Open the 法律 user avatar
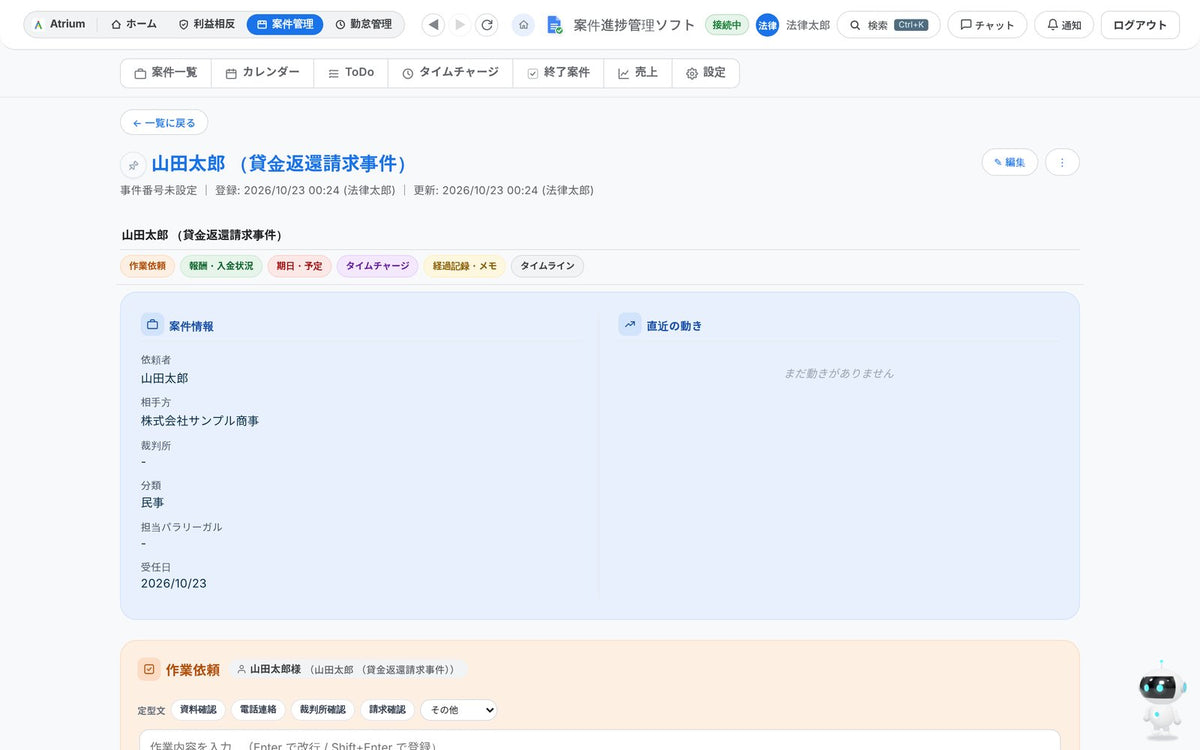The image size is (1200, 750). point(767,25)
